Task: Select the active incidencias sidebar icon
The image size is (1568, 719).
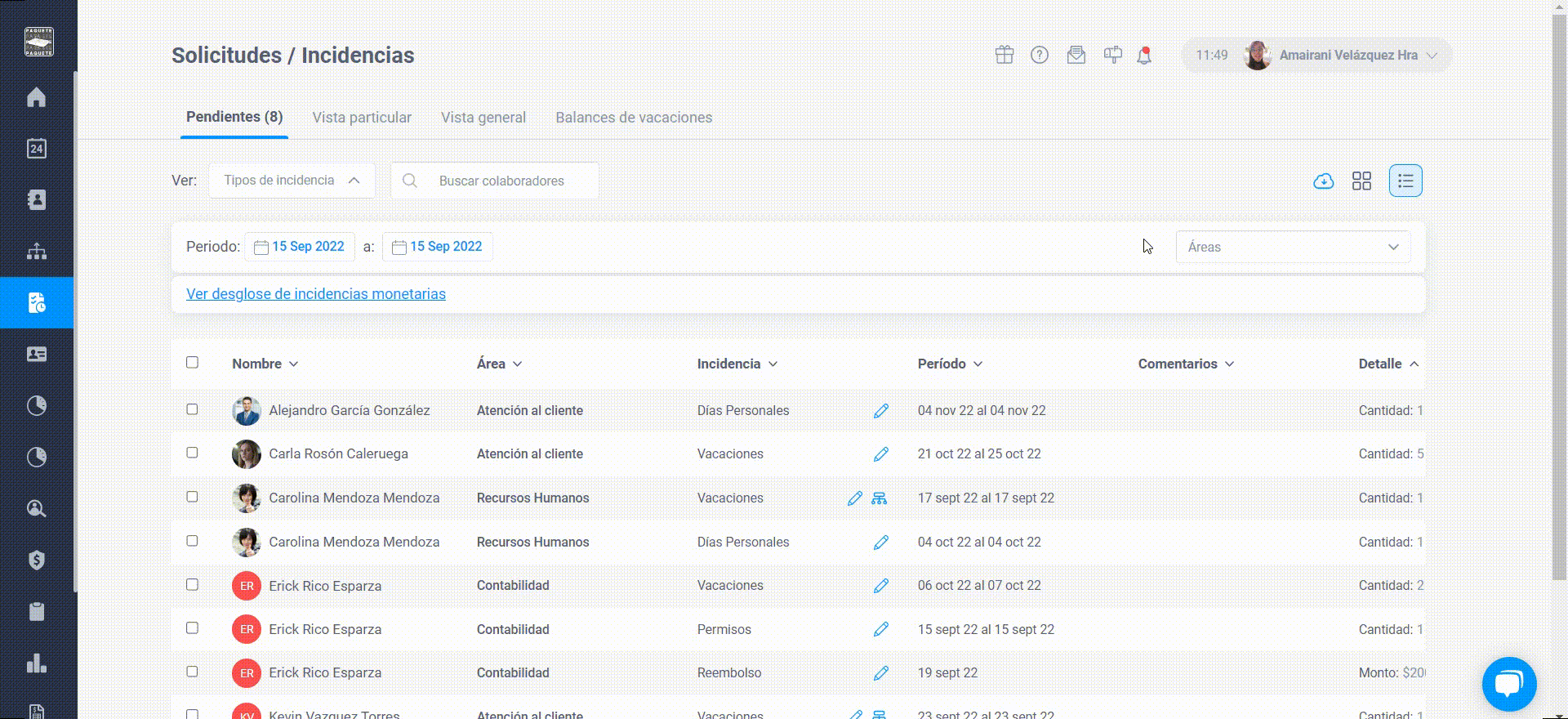Action: click(36, 303)
